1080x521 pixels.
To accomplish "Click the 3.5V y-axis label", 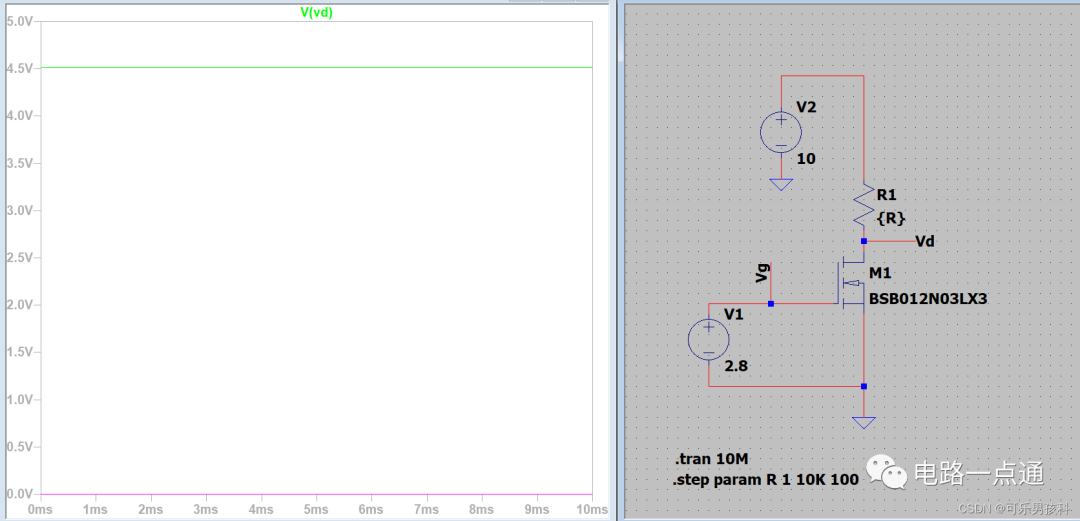I will click(19, 163).
